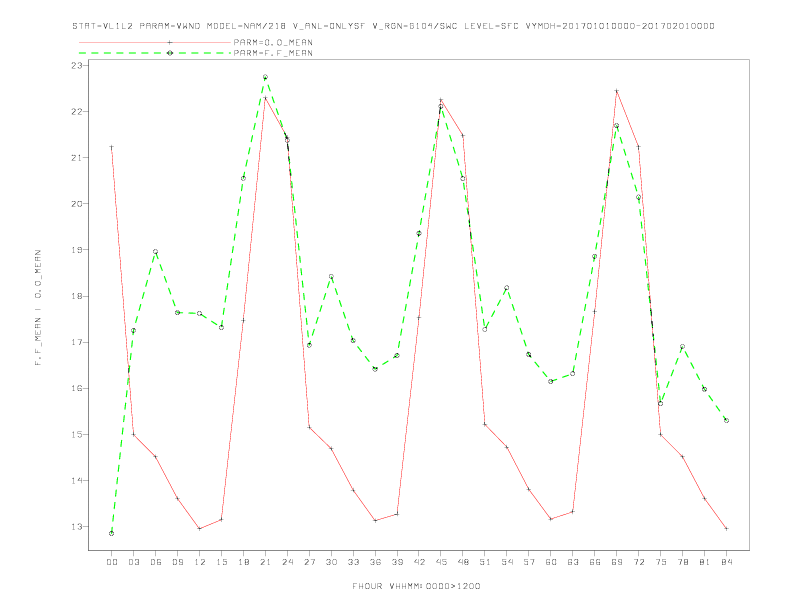Click the x-axis tick label 54
The height and width of the screenshot is (612, 792).
(x=507, y=562)
